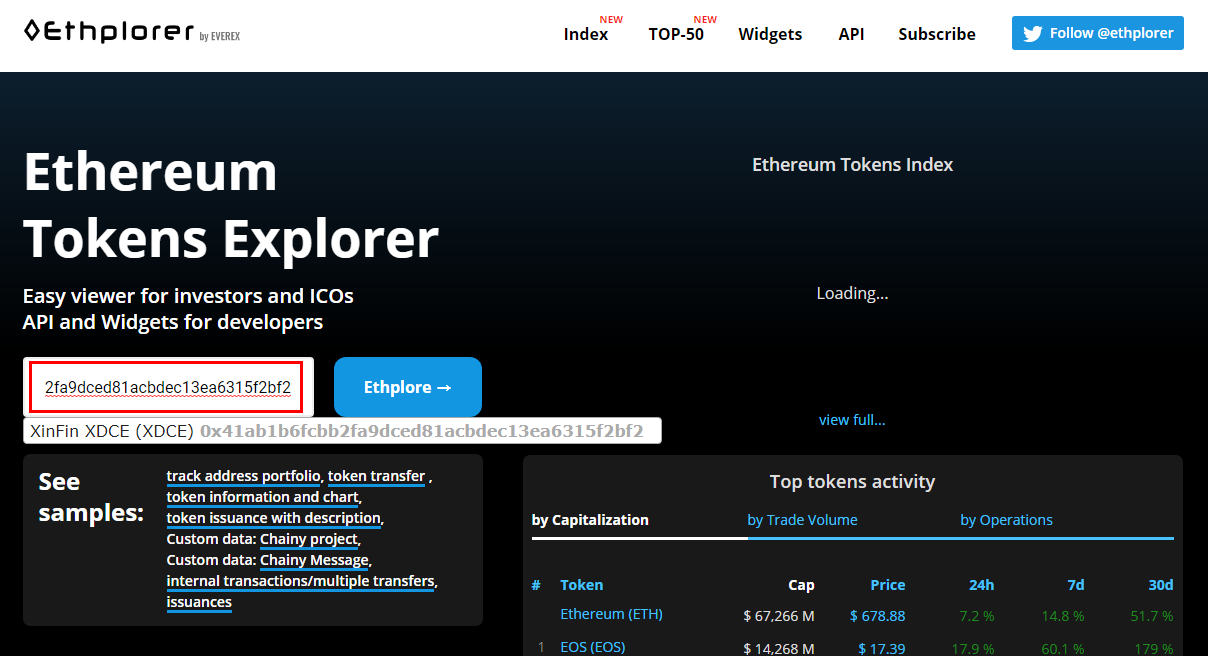Click Ethereum cap $ 67,266 M
This screenshot has height=656, width=1208.
coord(779,616)
